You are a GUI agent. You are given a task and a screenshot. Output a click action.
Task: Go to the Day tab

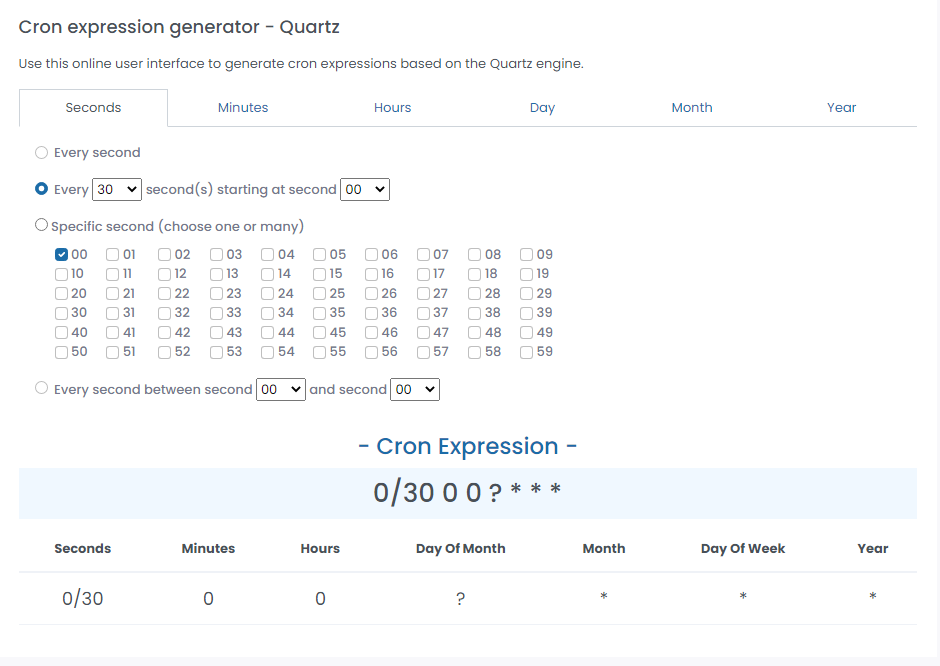(542, 108)
